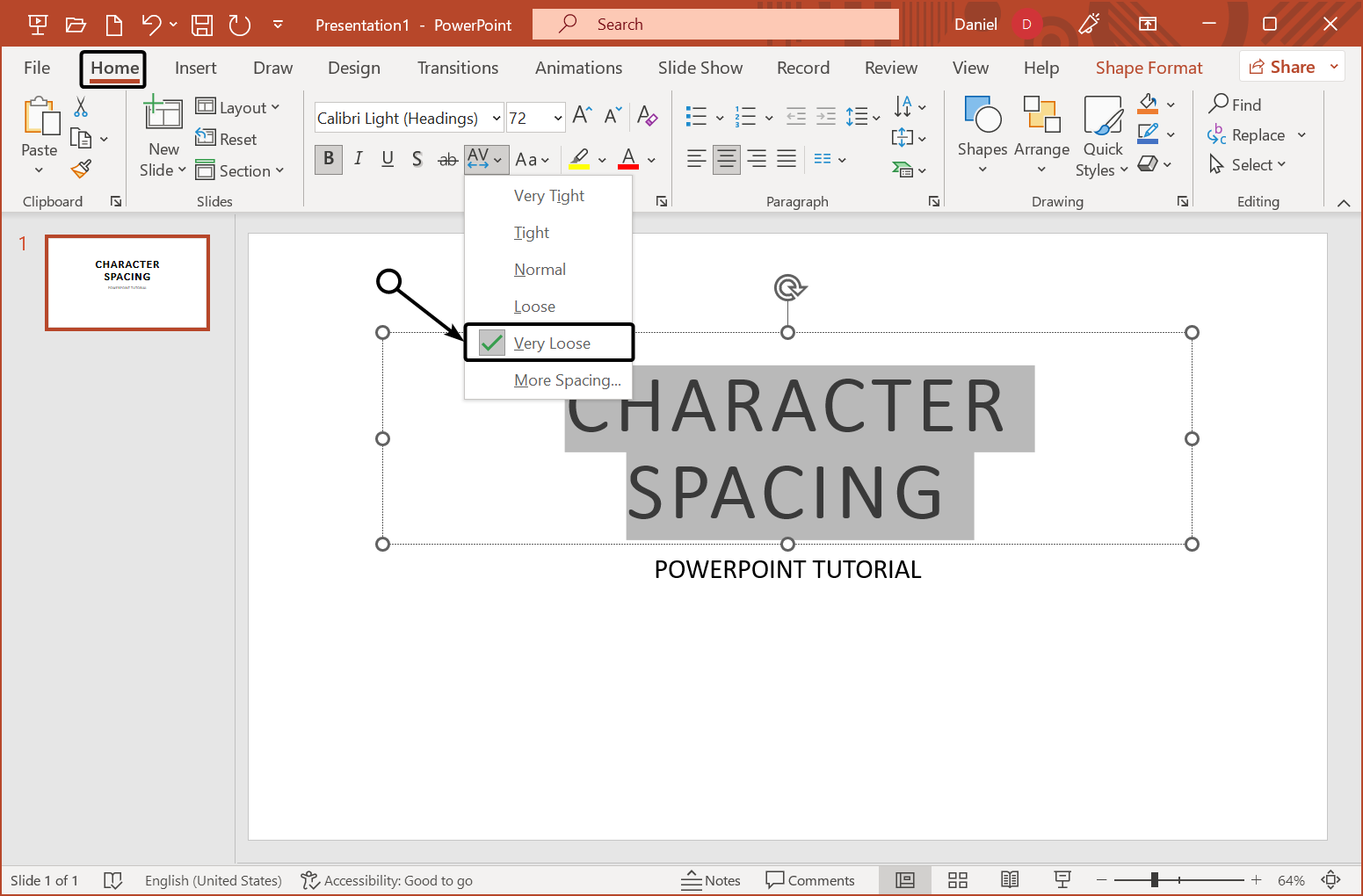Screen dimensions: 1363x896
Task: Click the Format Painter icon
Action: coord(81,169)
